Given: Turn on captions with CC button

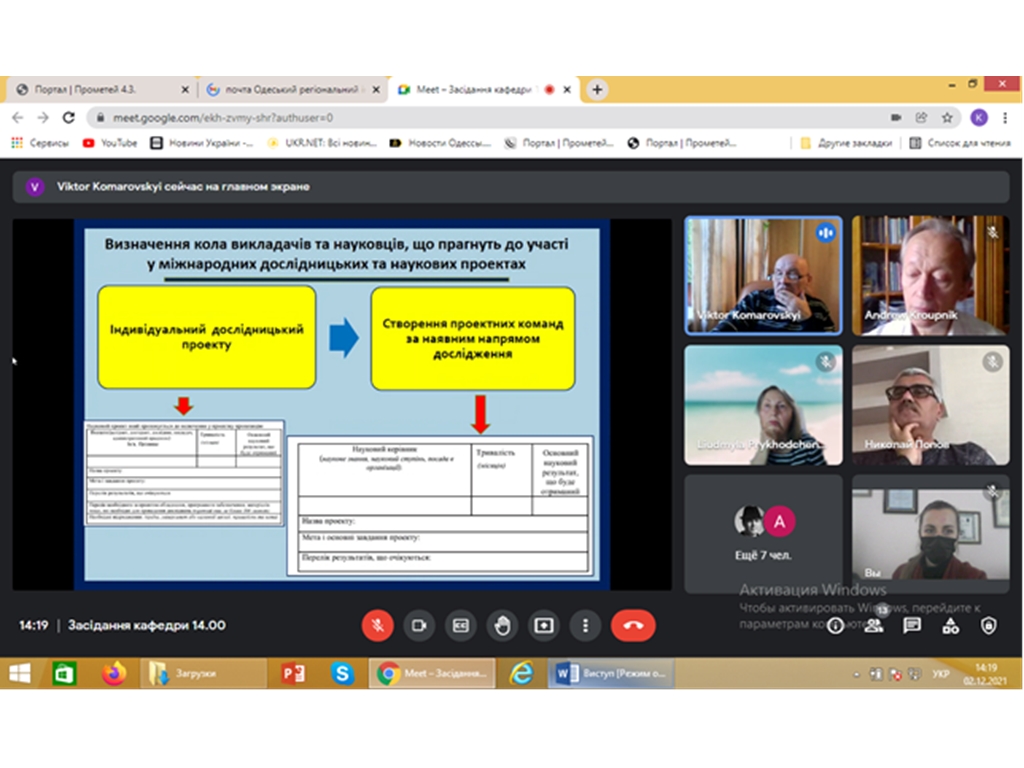Looking at the screenshot, I should (460, 626).
